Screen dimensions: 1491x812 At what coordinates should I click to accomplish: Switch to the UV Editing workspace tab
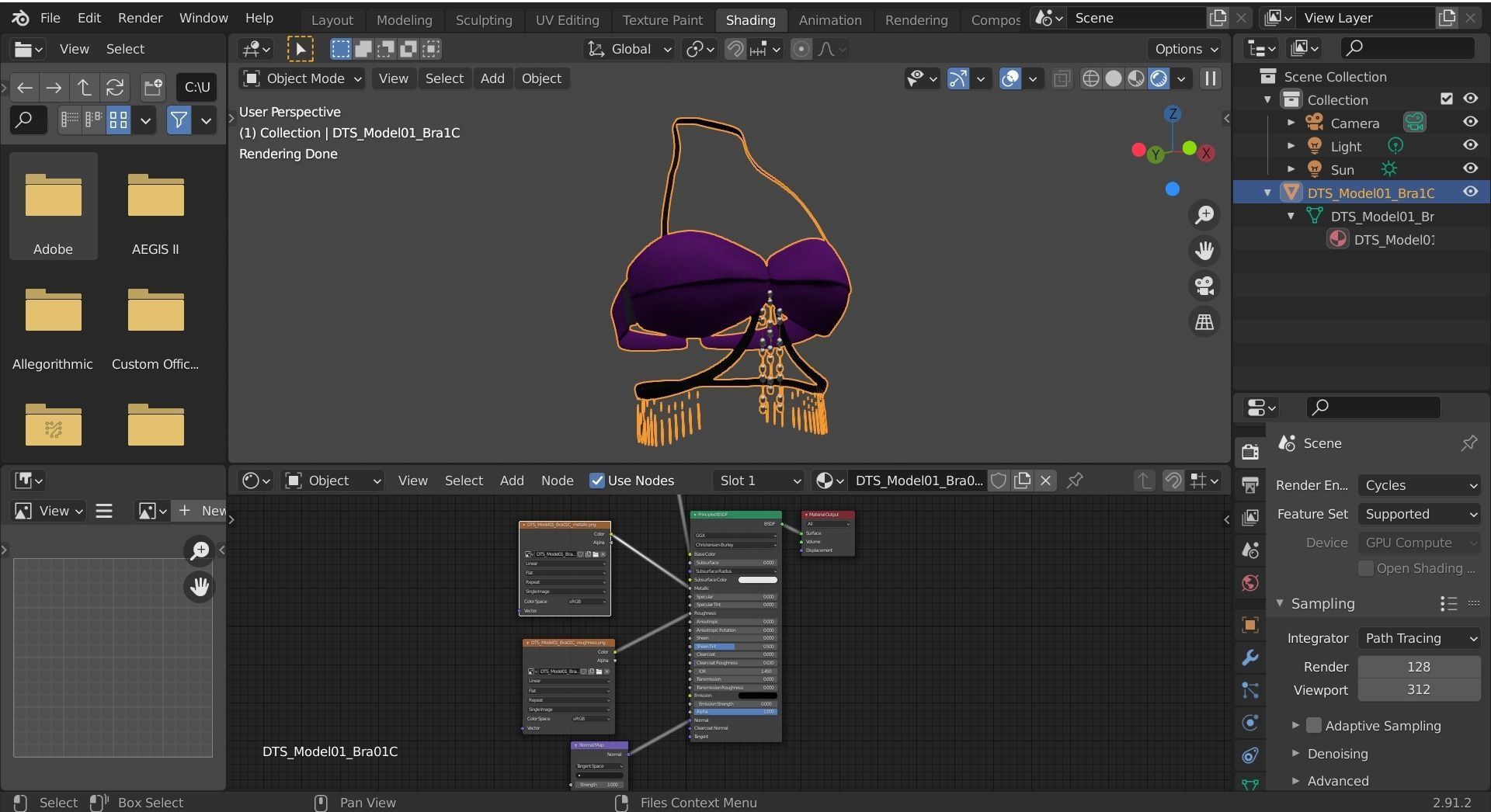[567, 20]
